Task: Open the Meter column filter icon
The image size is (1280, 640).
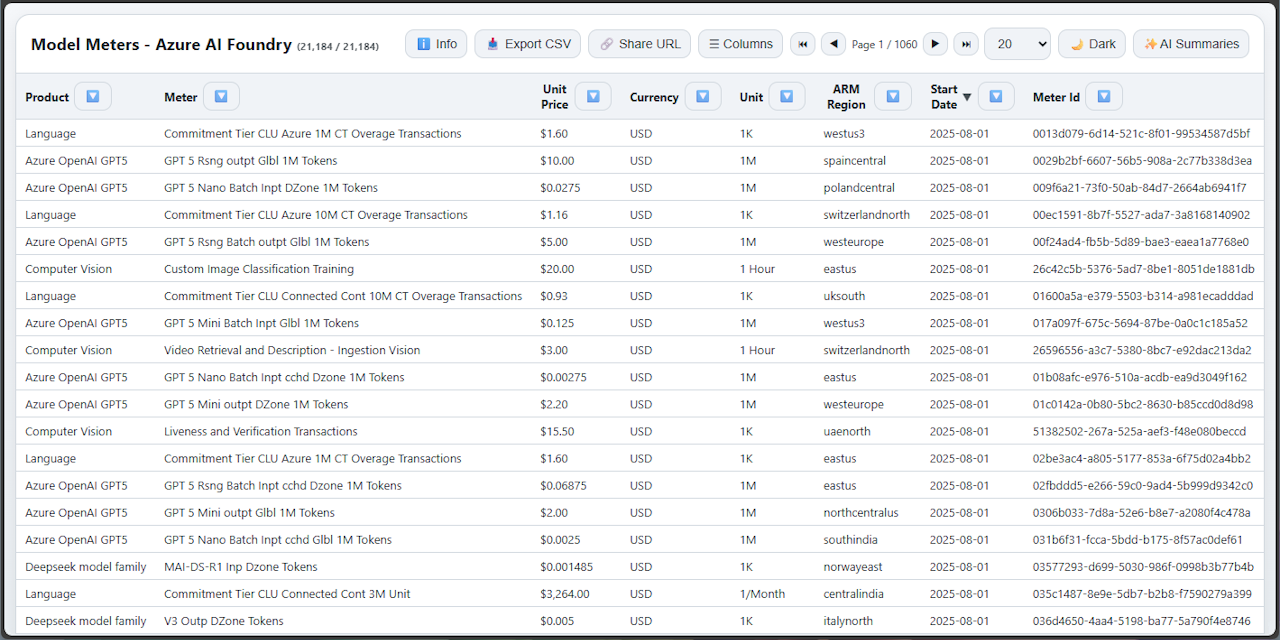Action: point(221,96)
